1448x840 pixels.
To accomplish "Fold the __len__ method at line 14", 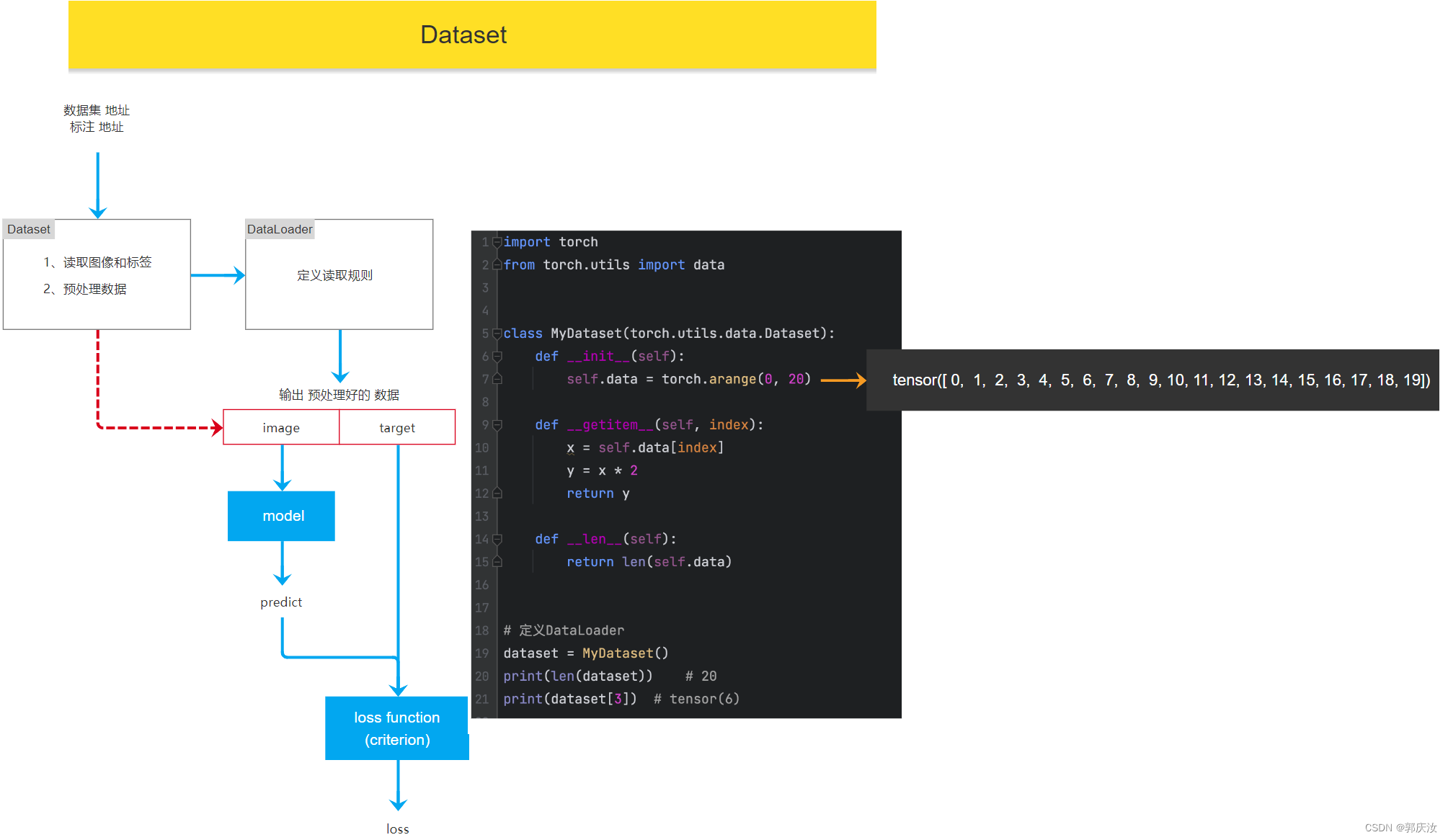I will click(497, 539).
